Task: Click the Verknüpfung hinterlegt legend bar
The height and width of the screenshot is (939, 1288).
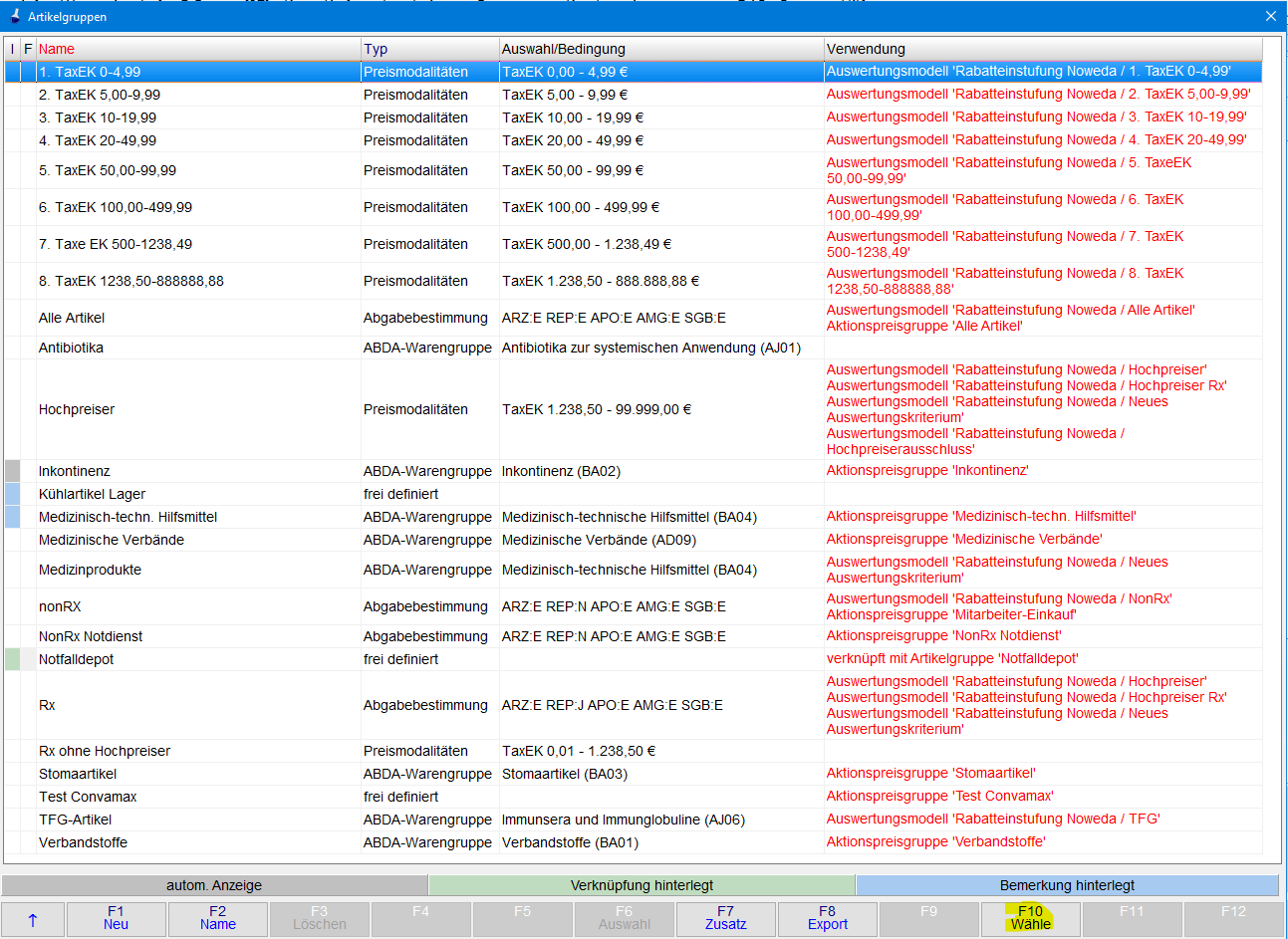Action: coord(642,885)
